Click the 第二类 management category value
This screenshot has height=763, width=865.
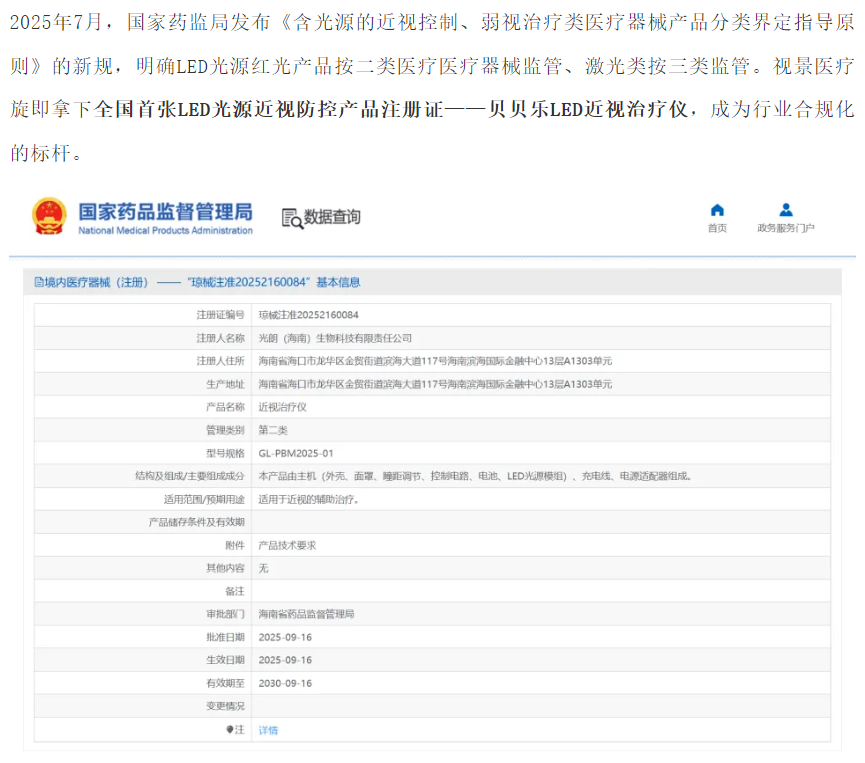pyautogui.click(x=275, y=430)
